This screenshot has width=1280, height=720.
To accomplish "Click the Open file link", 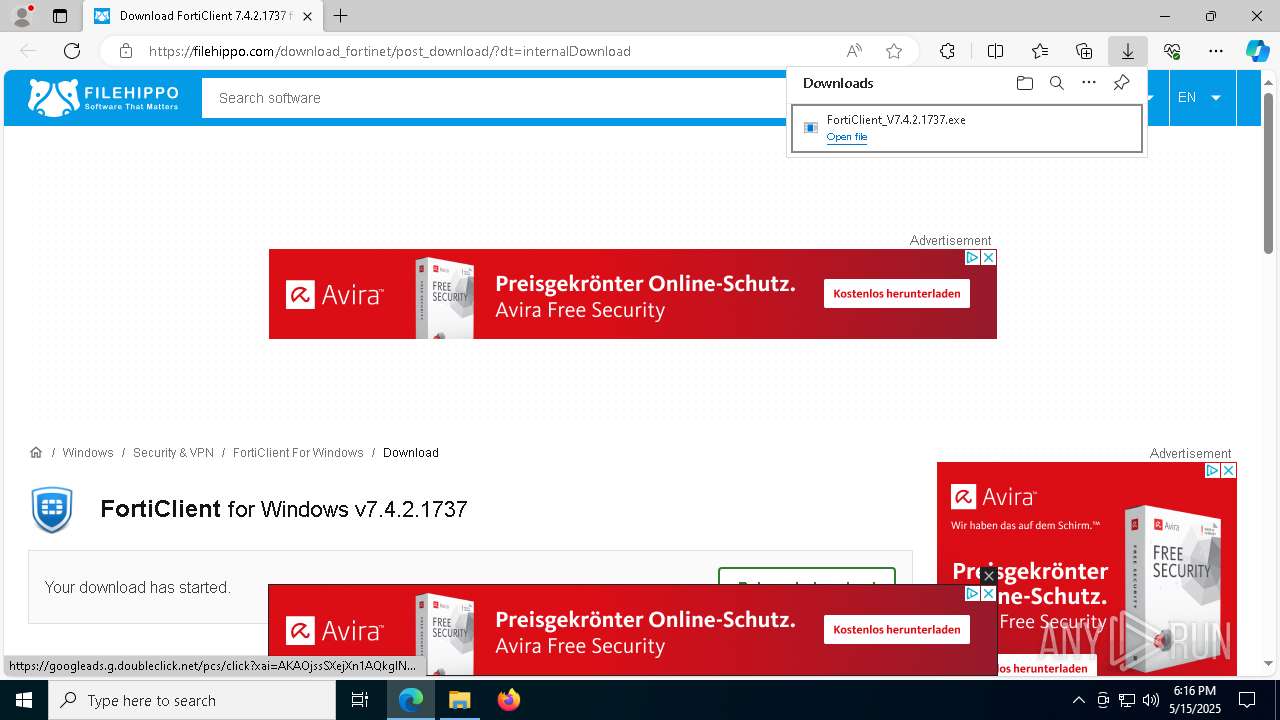I will pyautogui.click(x=847, y=137).
